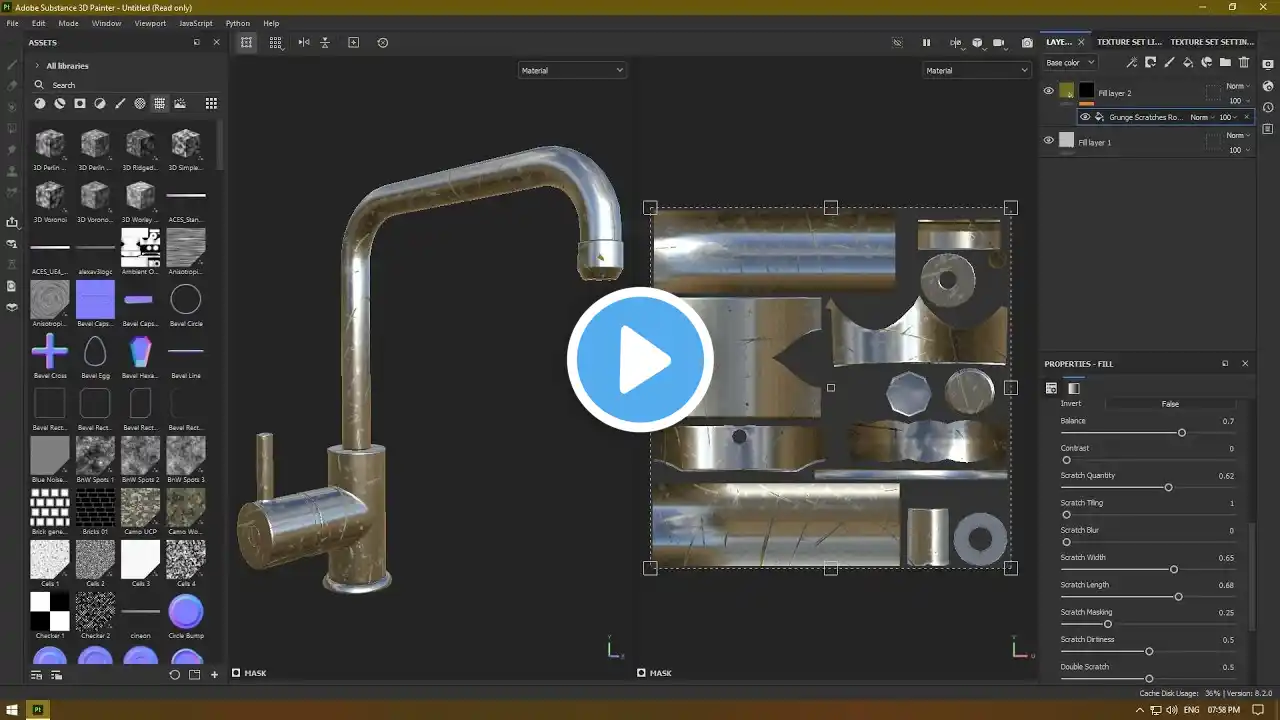Filter assets by Alphas icon
The height and width of the screenshot is (720, 1280).
(x=140, y=103)
